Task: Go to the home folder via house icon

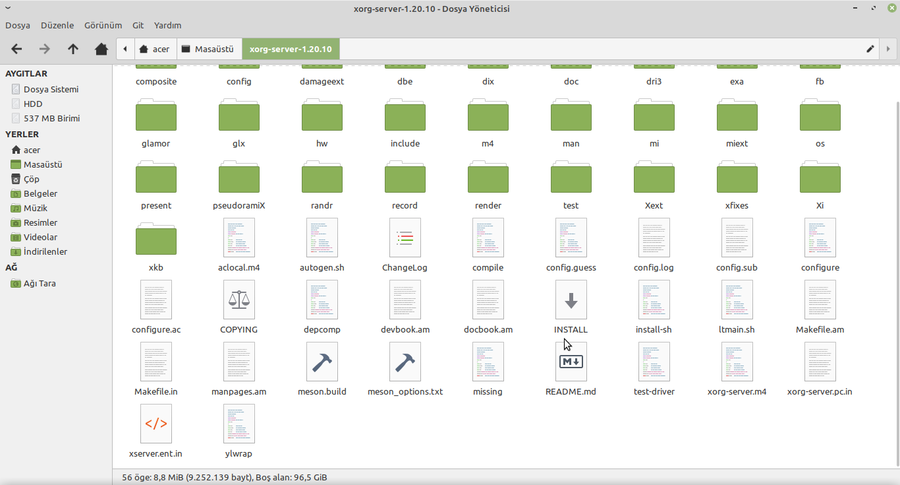Action: coord(101,49)
